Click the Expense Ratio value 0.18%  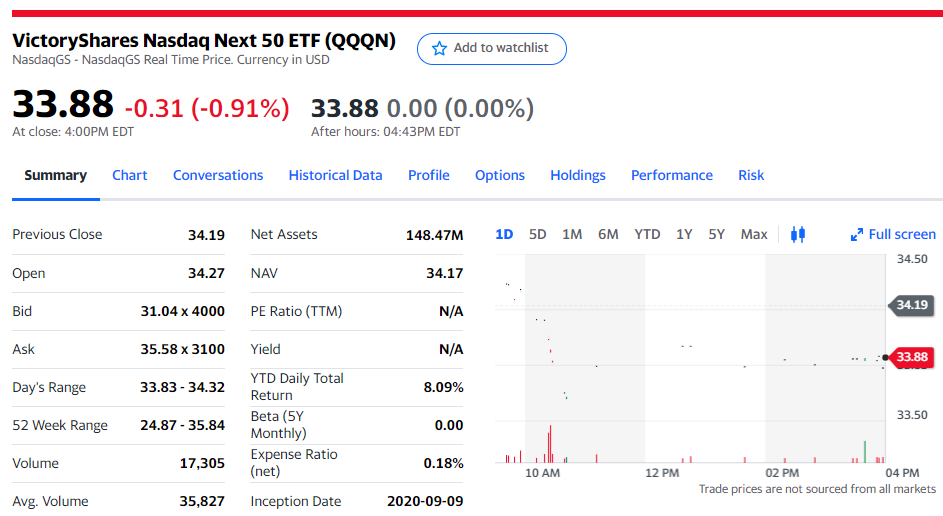coord(443,463)
